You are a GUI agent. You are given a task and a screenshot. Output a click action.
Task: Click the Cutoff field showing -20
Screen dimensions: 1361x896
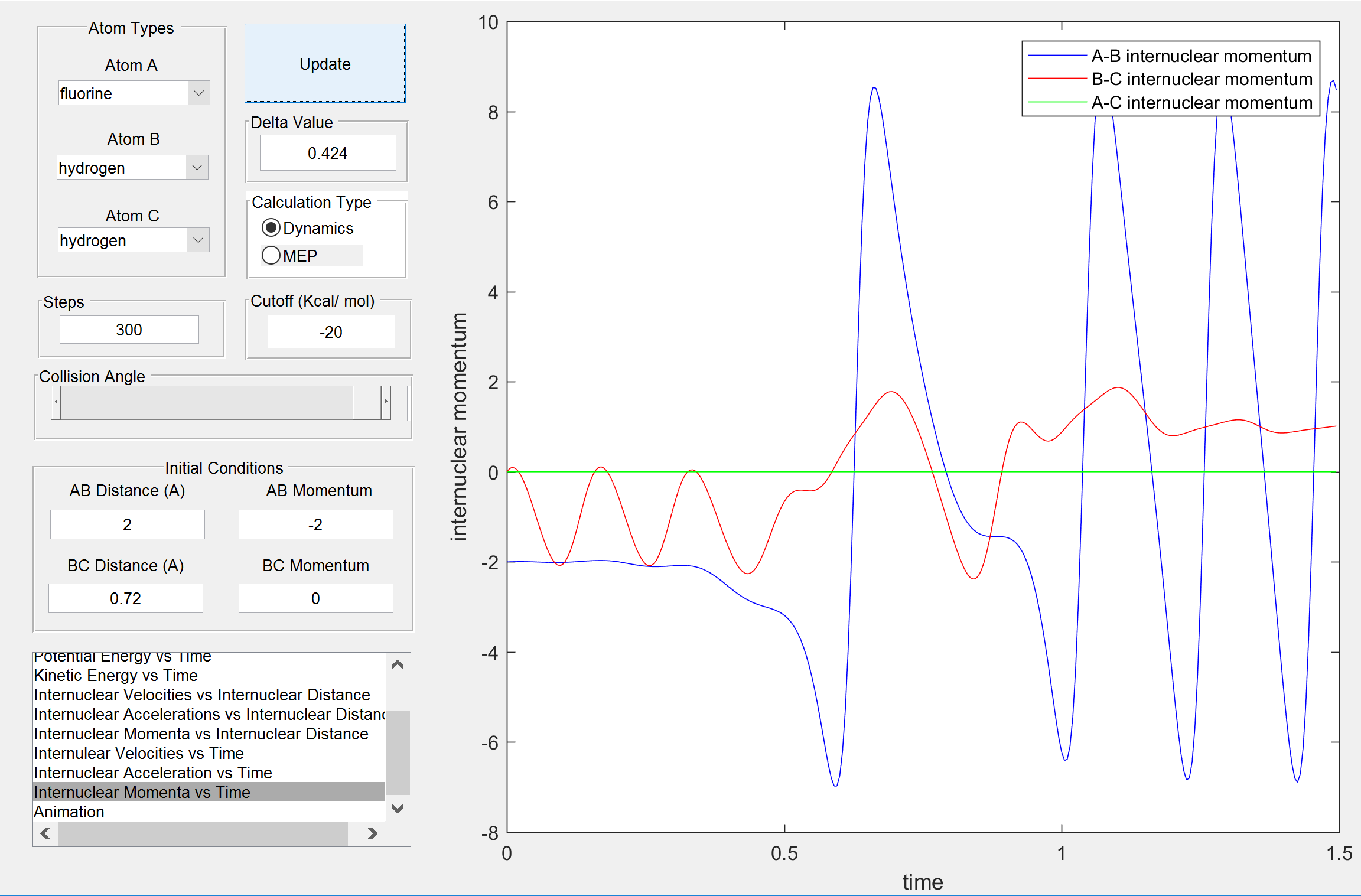tap(331, 331)
